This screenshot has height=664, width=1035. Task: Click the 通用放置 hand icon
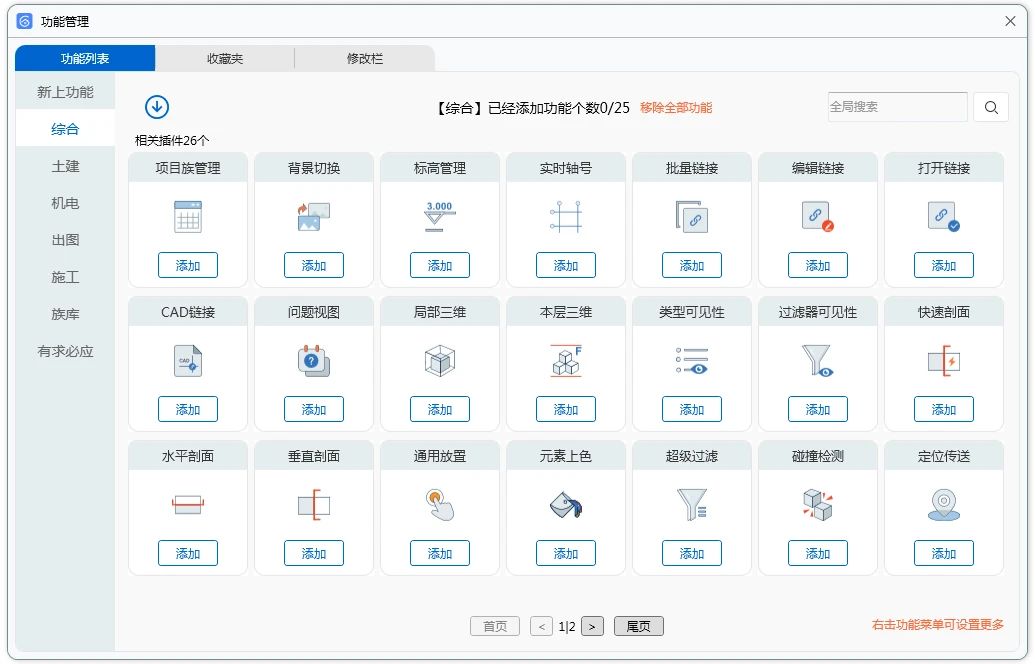[440, 505]
